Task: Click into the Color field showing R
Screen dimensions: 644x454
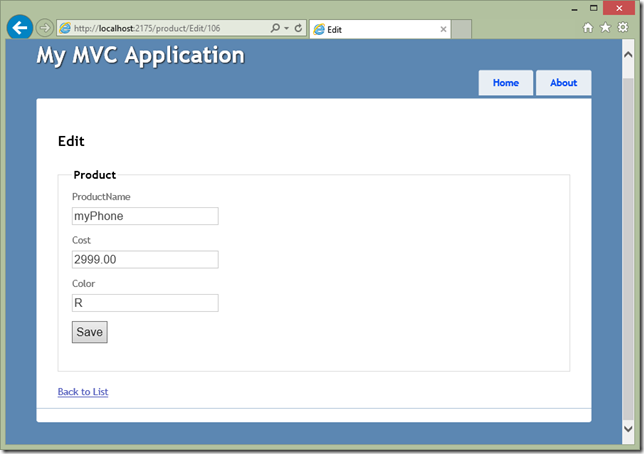Action: pyautogui.click(x=145, y=303)
